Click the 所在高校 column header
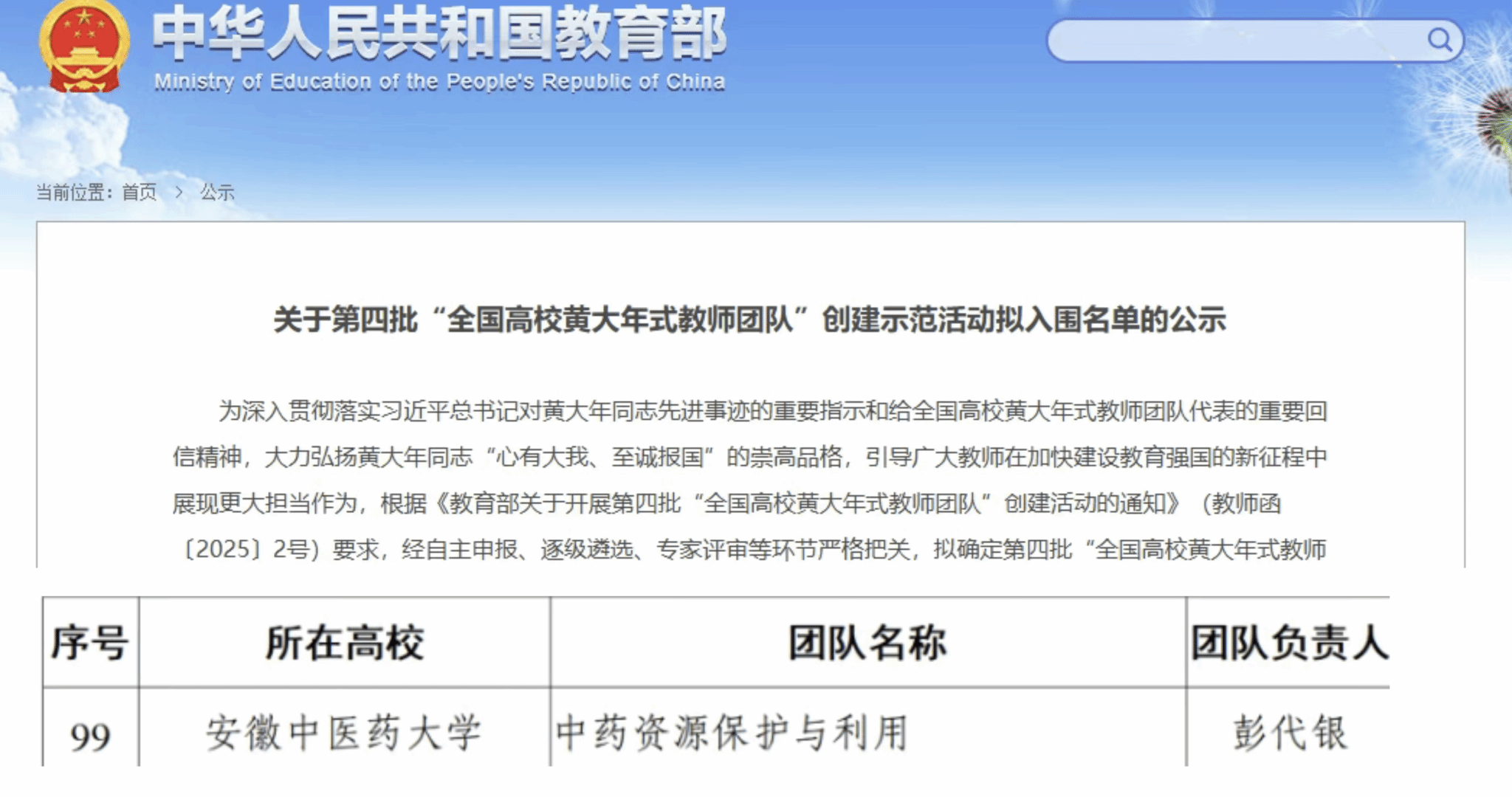Viewport: 1512px width, 797px height. point(344,642)
